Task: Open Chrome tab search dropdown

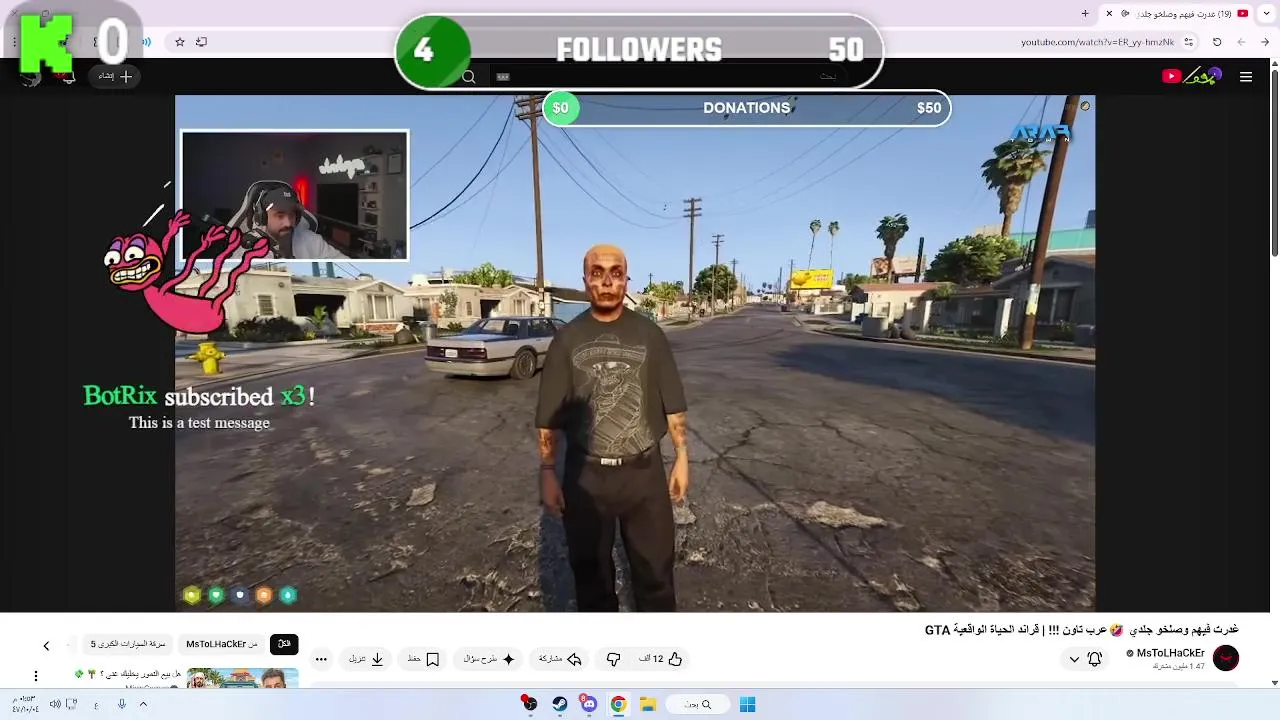Action: coord(1266,13)
